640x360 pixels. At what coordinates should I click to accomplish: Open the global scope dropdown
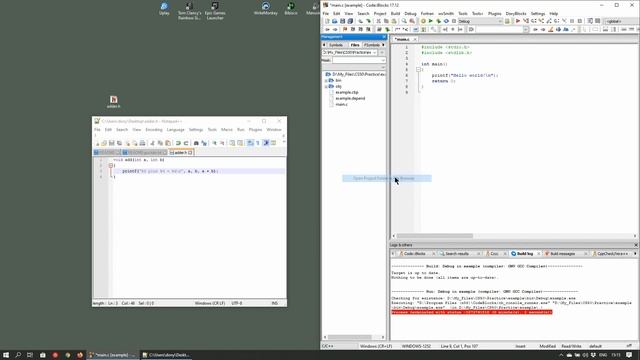(622, 21)
